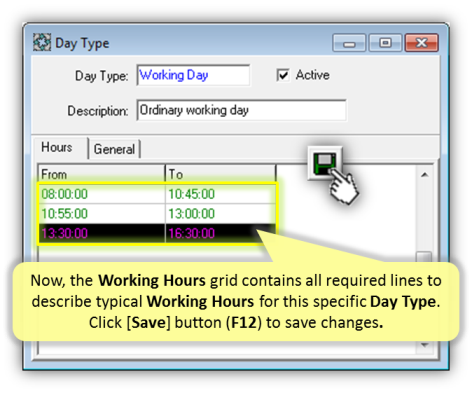Click the green floppy disk Save icon
Viewport: 472px width, 393px height.
coord(325,163)
